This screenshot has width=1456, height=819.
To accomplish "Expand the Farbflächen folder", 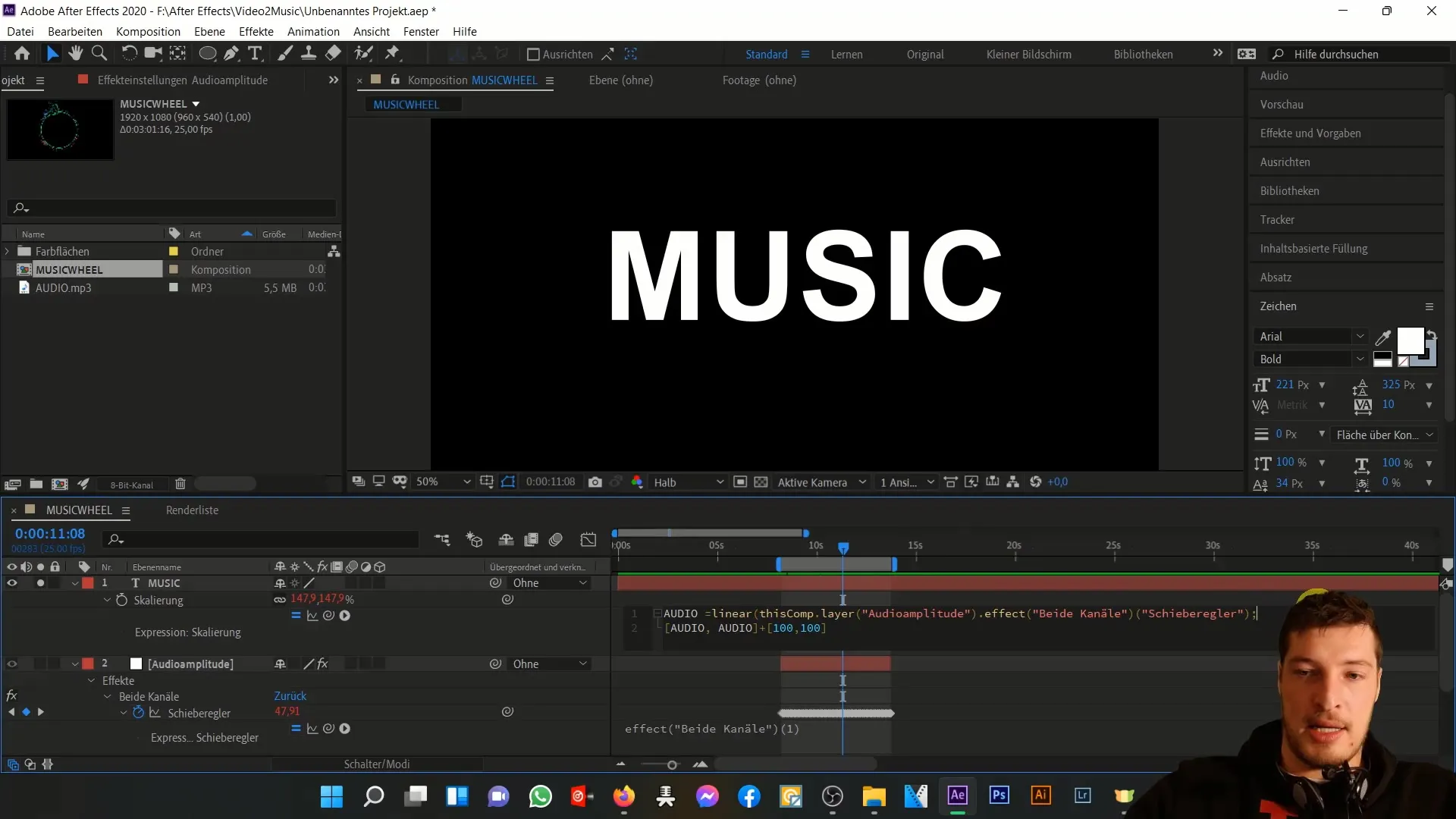I will [x=8, y=252].
